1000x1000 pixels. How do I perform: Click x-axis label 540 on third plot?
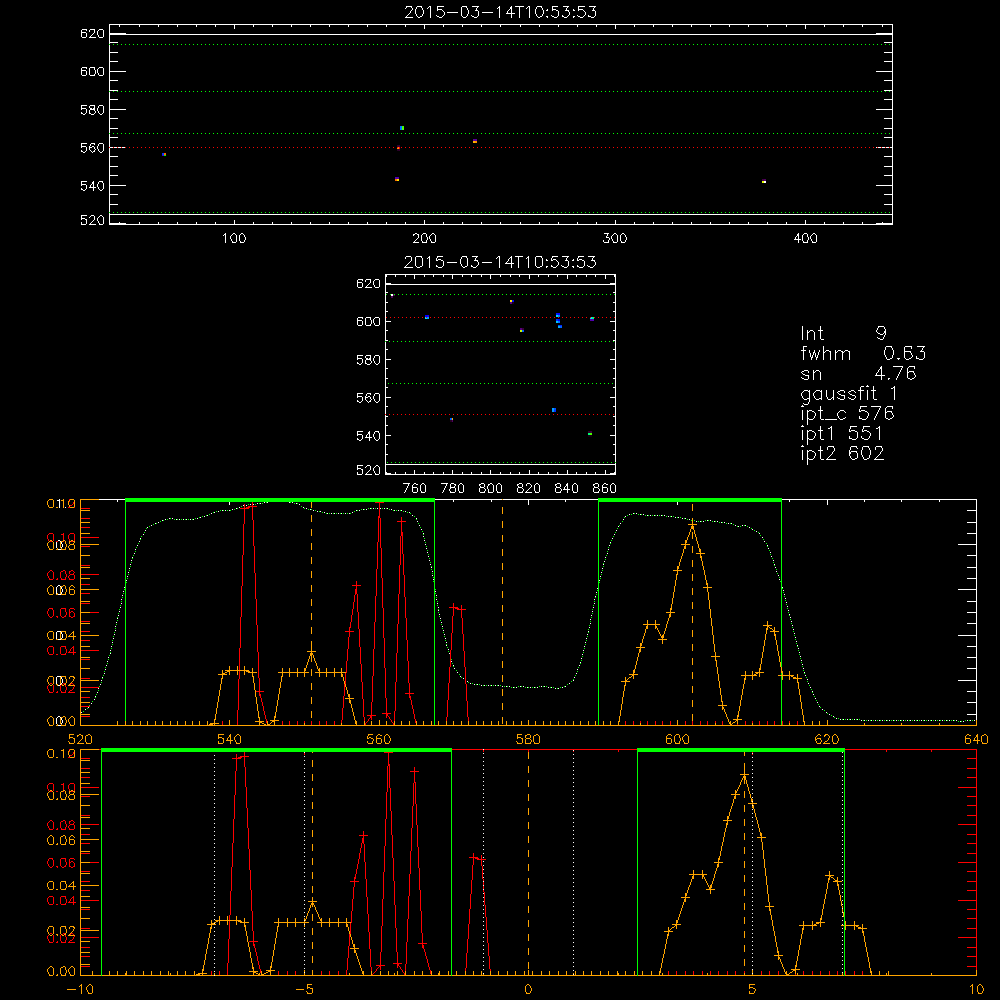pos(230,740)
